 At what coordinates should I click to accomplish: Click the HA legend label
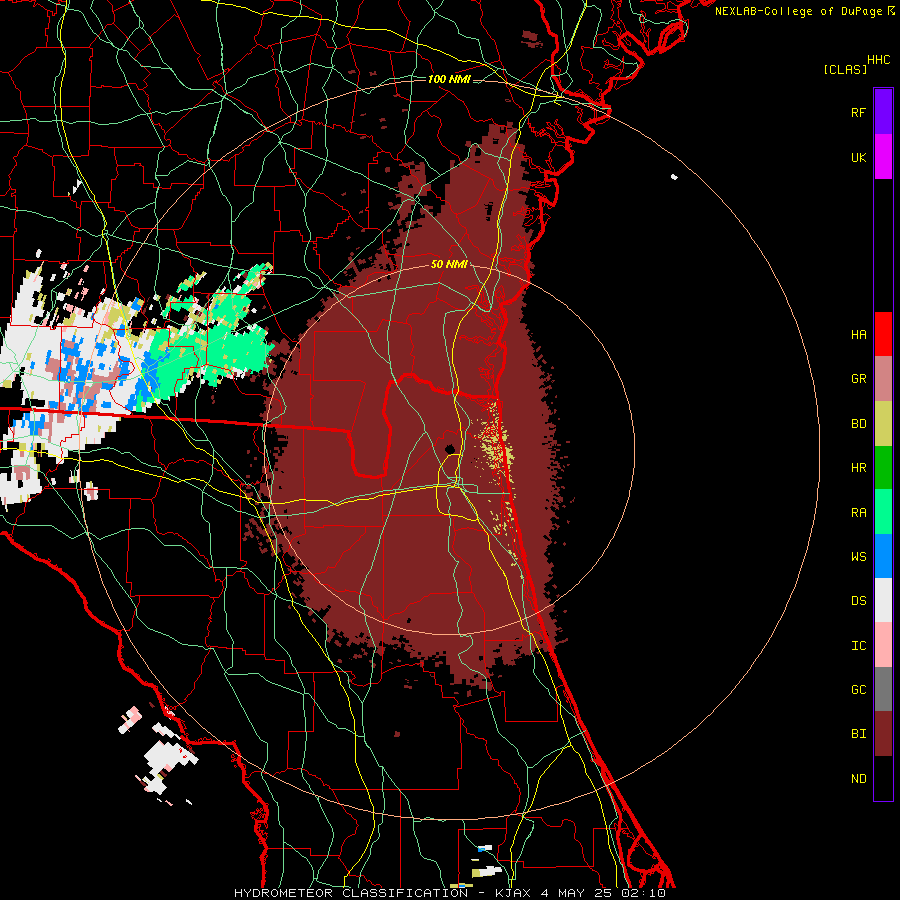[x=858, y=335]
